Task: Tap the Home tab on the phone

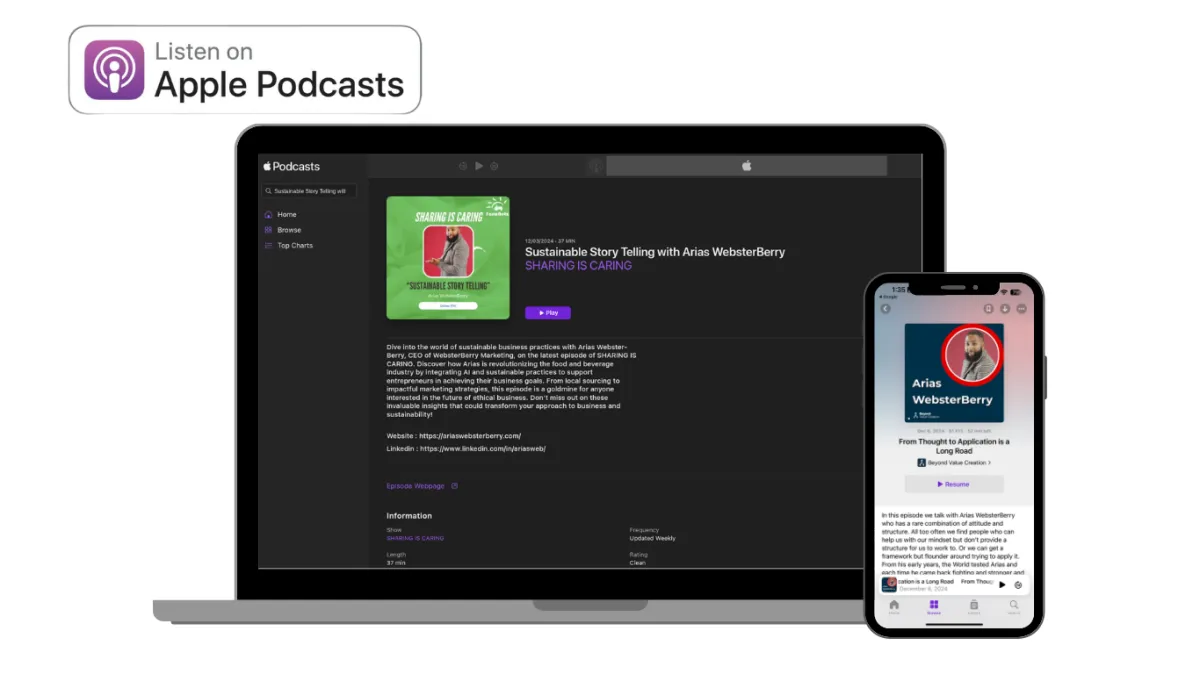Action: pos(894,607)
